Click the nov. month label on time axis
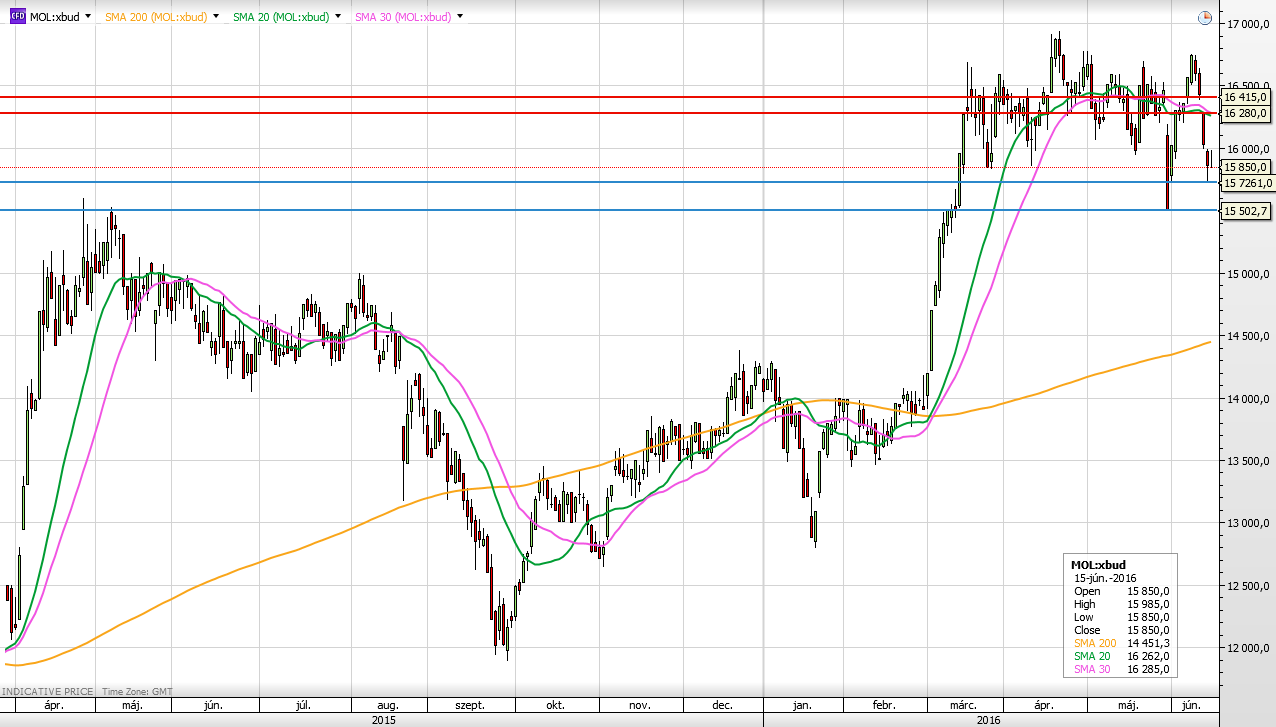1276x727 pixels. tap(640, 704)
